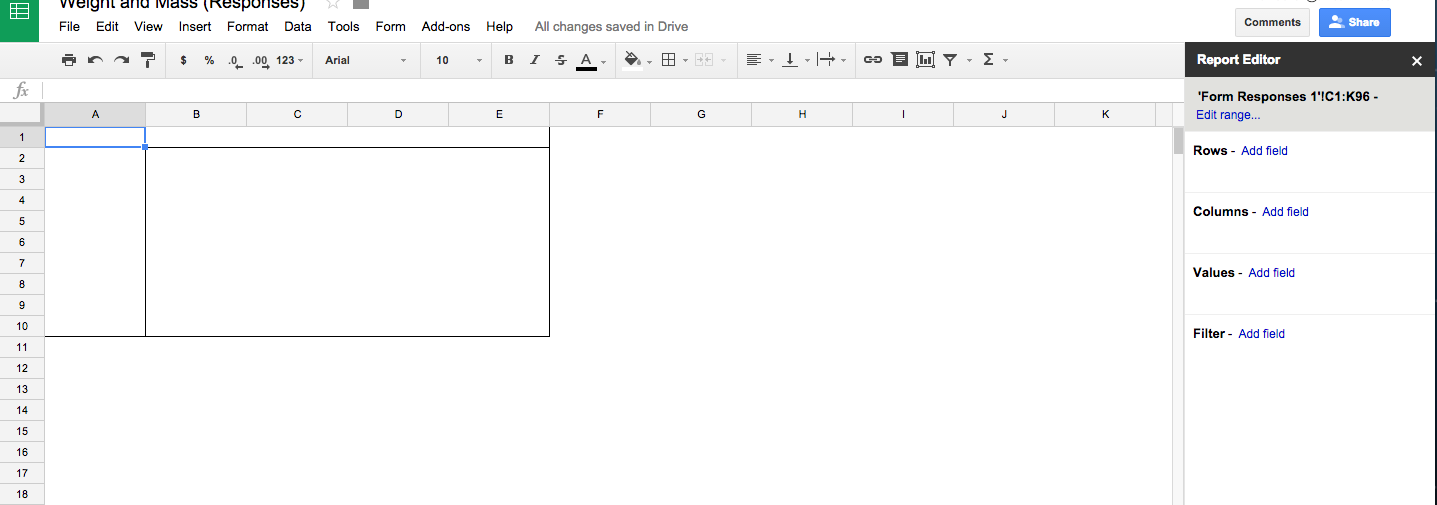Close the Report Editor panel
1437x505 pixels.
coord(1416,61)
